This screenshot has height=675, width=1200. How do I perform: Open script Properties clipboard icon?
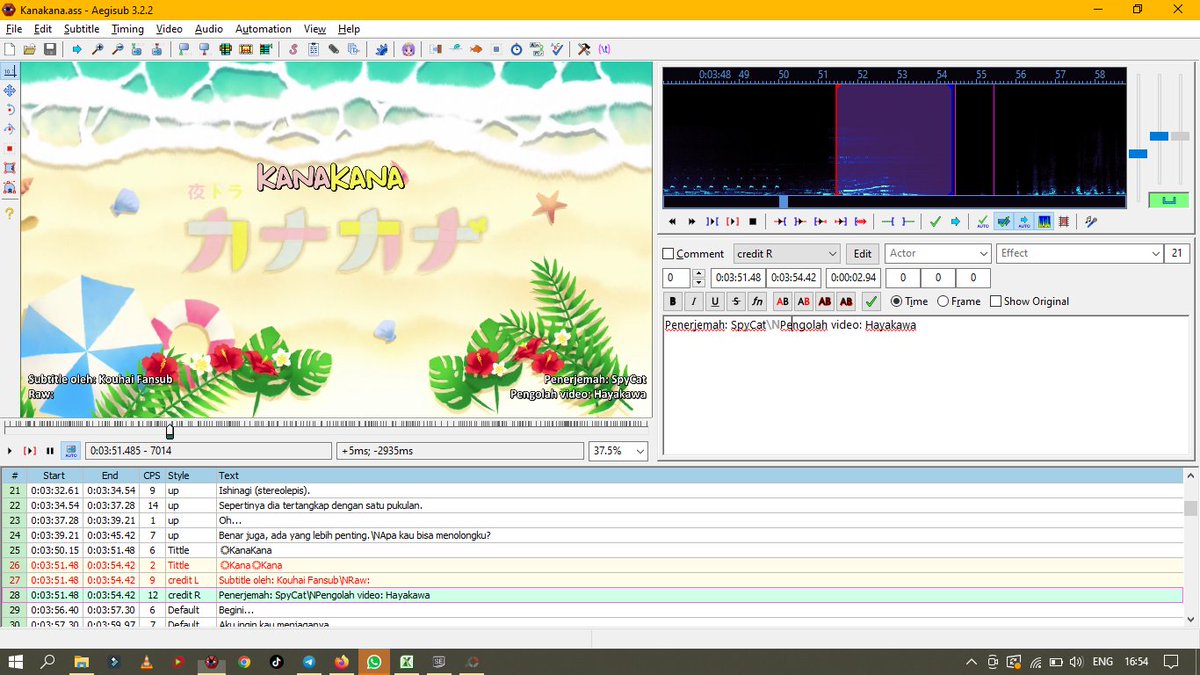pyautogui.click(x=313, y=49)
